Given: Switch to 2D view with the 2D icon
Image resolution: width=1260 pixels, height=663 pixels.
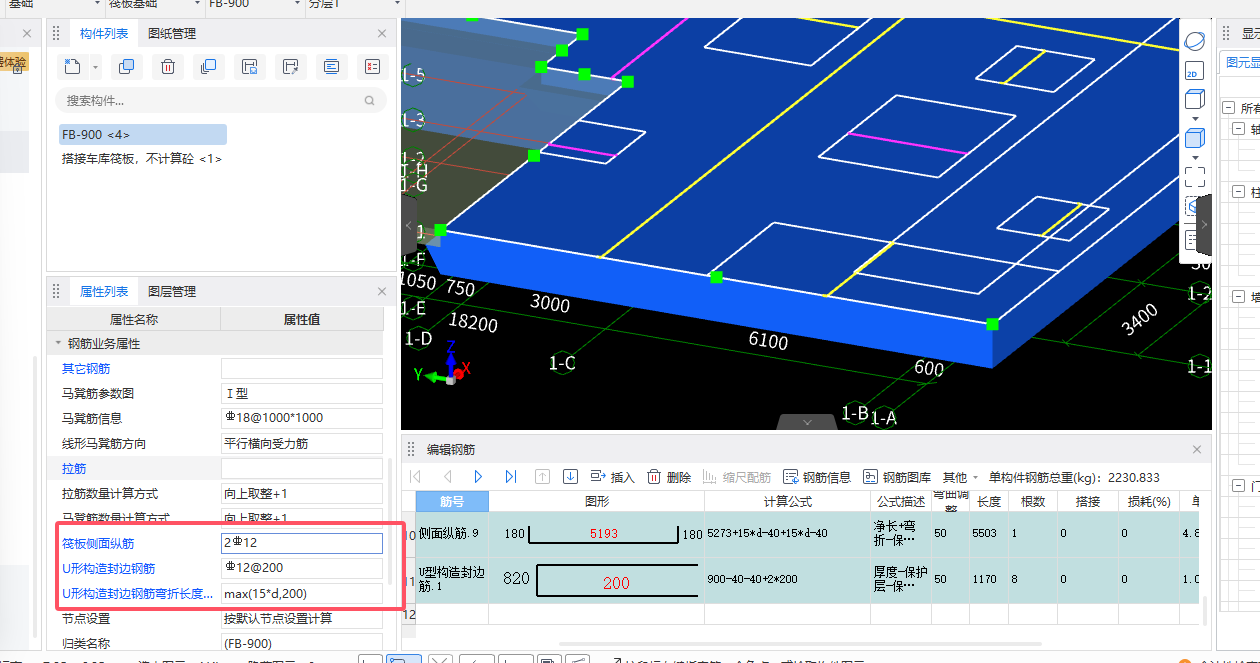Looking at the screenshot, I should [x=1194, y=72].
